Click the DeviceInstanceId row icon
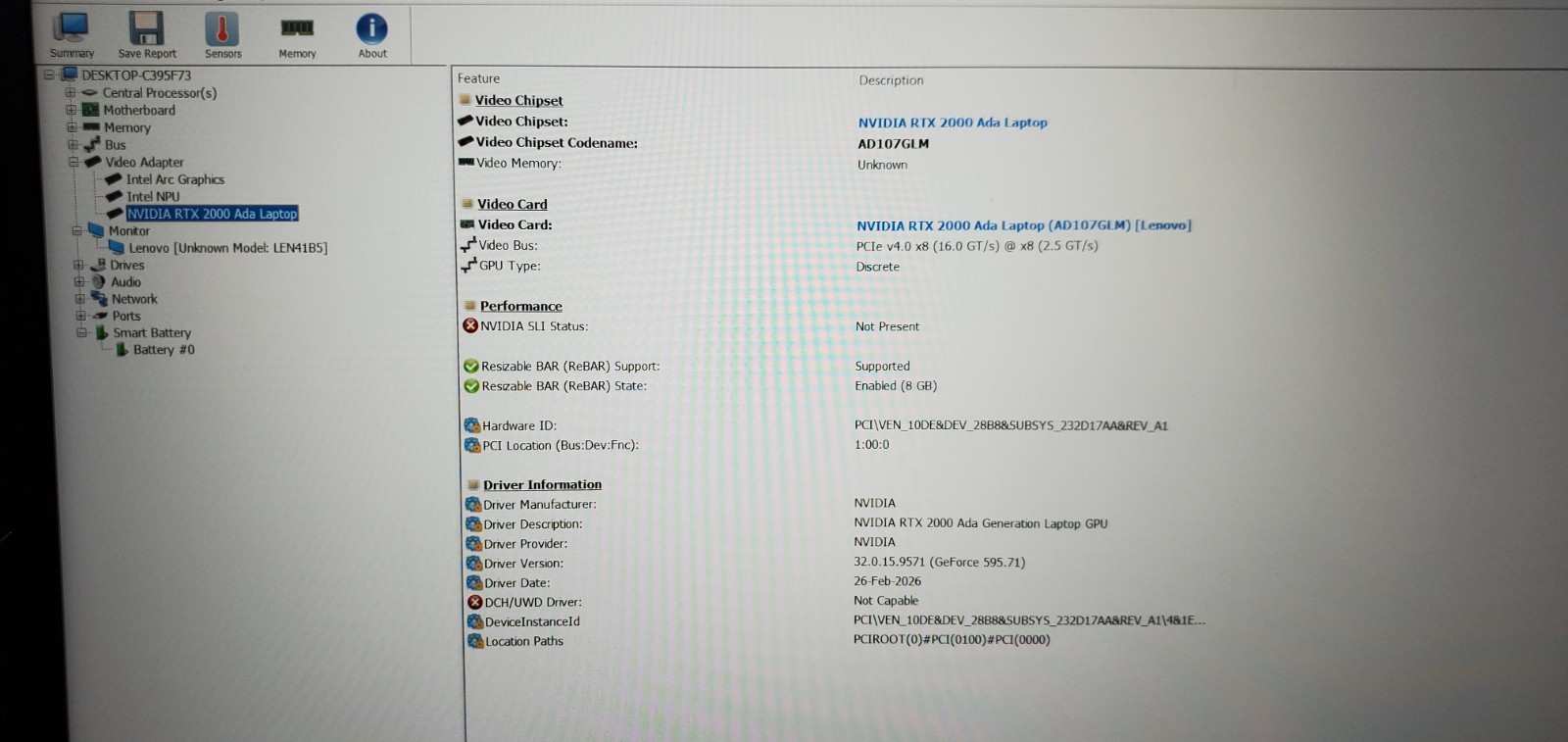The width and height of the screenshot is (1568, 742). click(475, 621)
